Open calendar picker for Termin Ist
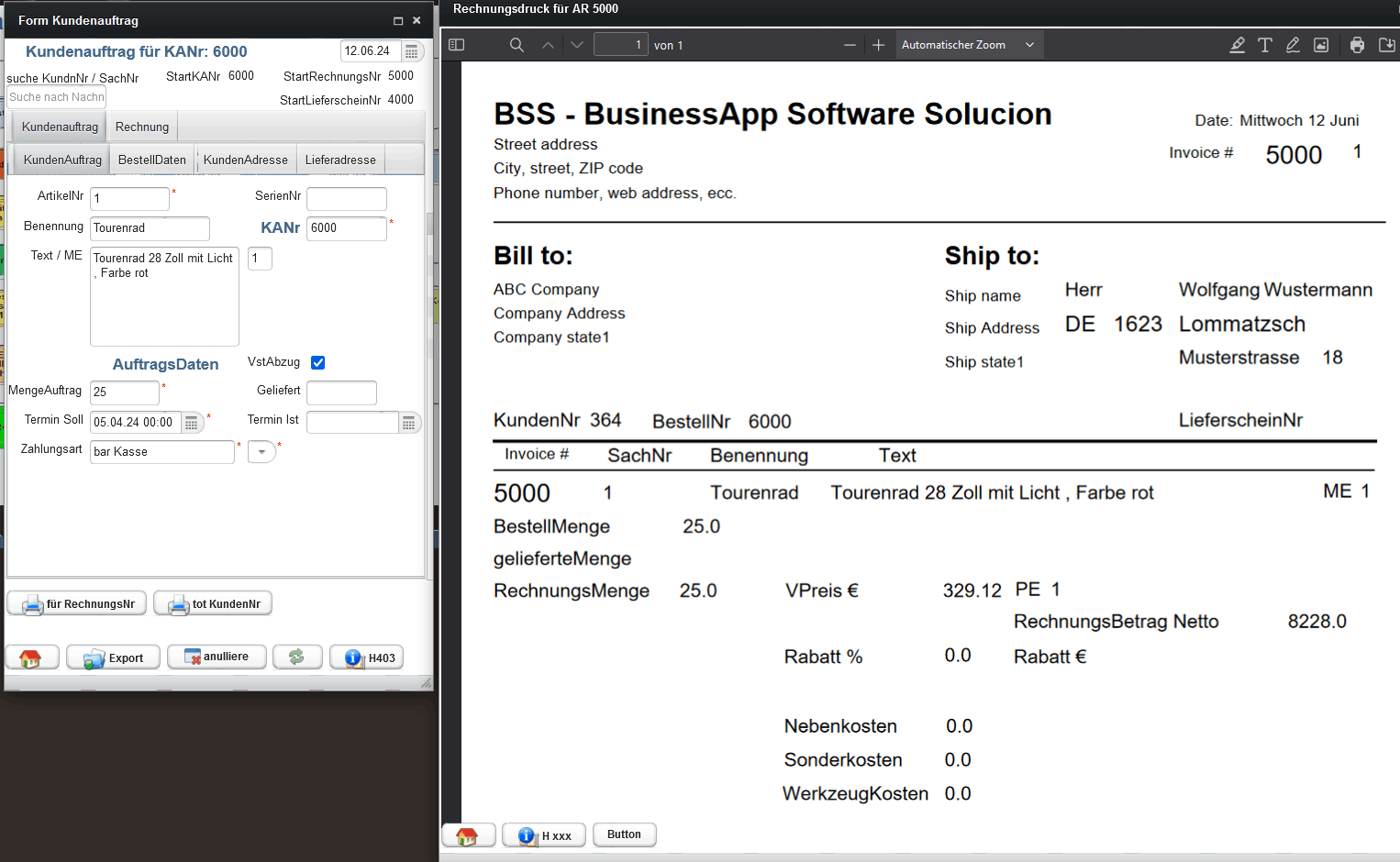 409,423
